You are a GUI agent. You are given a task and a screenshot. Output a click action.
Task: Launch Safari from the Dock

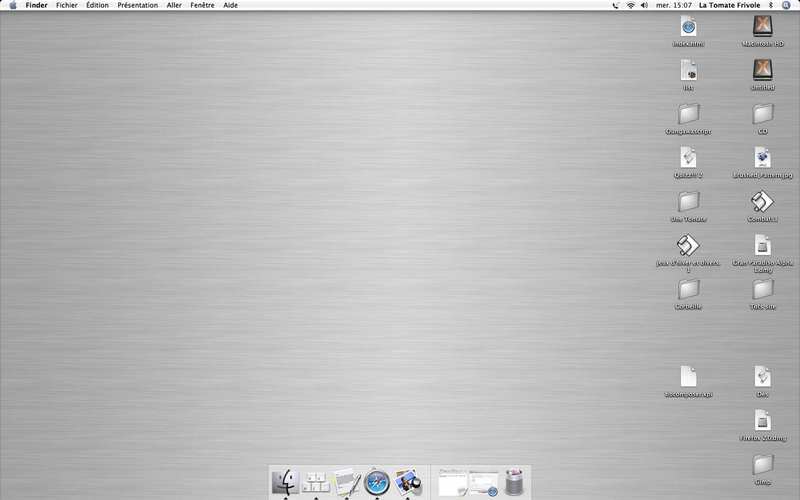[x=377, y=482]
